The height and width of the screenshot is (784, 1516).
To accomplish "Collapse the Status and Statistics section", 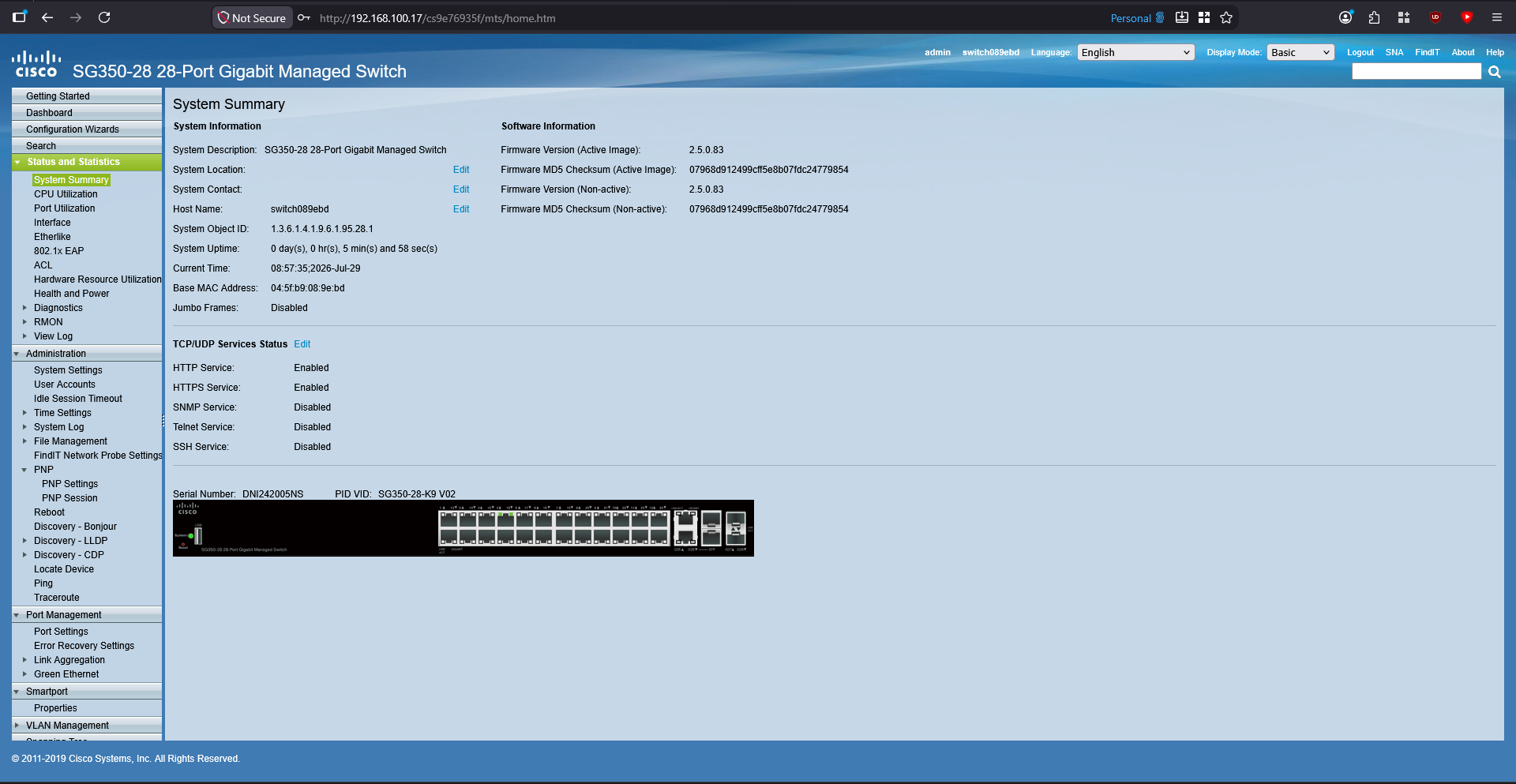I will coord(17,162).
